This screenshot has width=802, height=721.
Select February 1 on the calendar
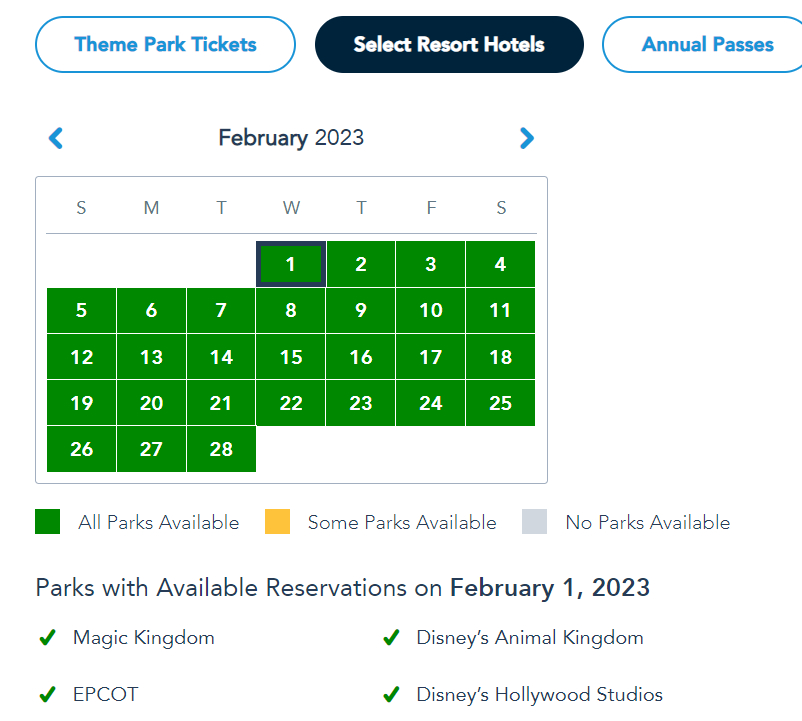(x=291, y=265)
